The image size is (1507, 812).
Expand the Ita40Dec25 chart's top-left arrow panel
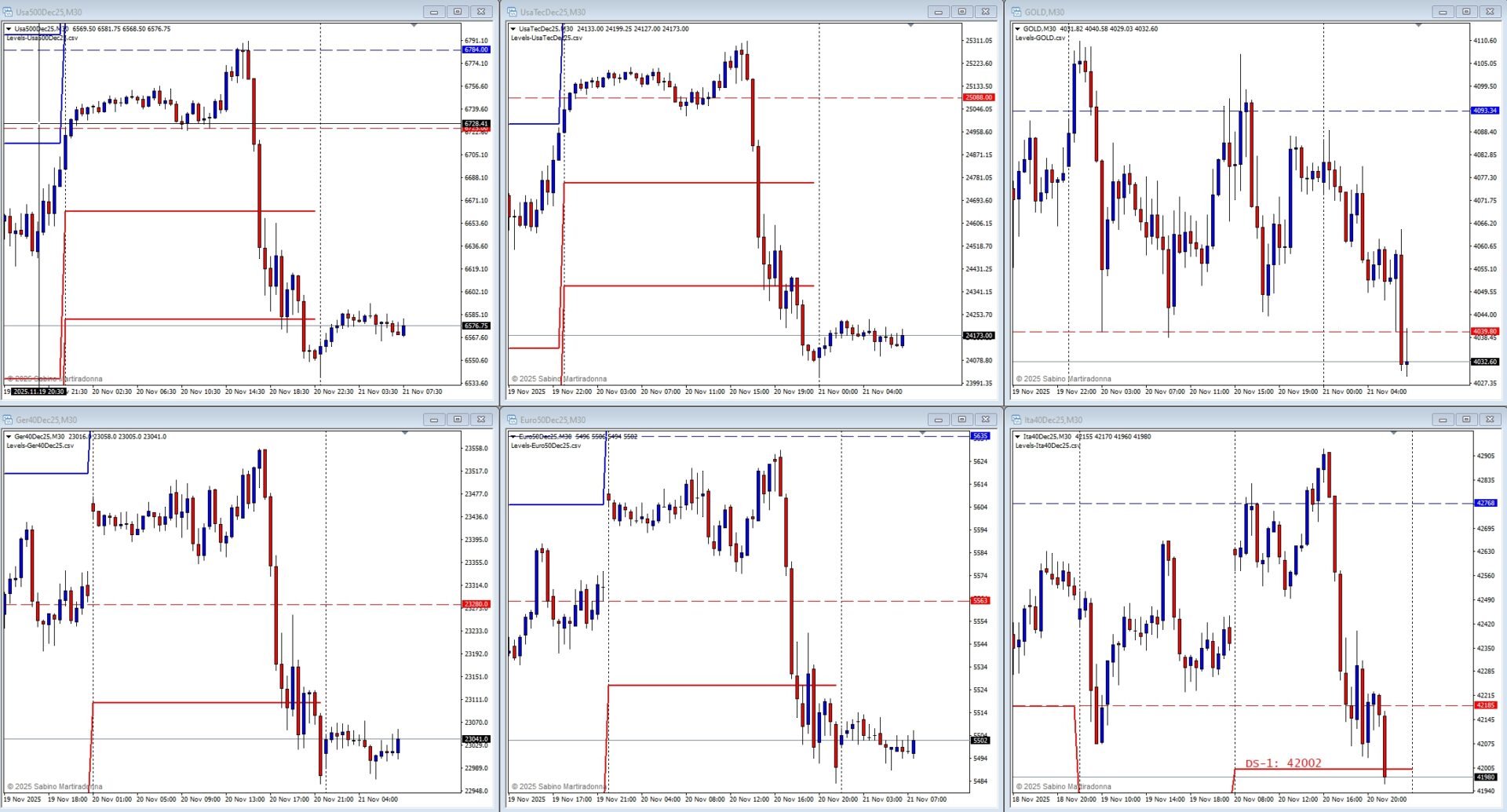[1017, 437]
